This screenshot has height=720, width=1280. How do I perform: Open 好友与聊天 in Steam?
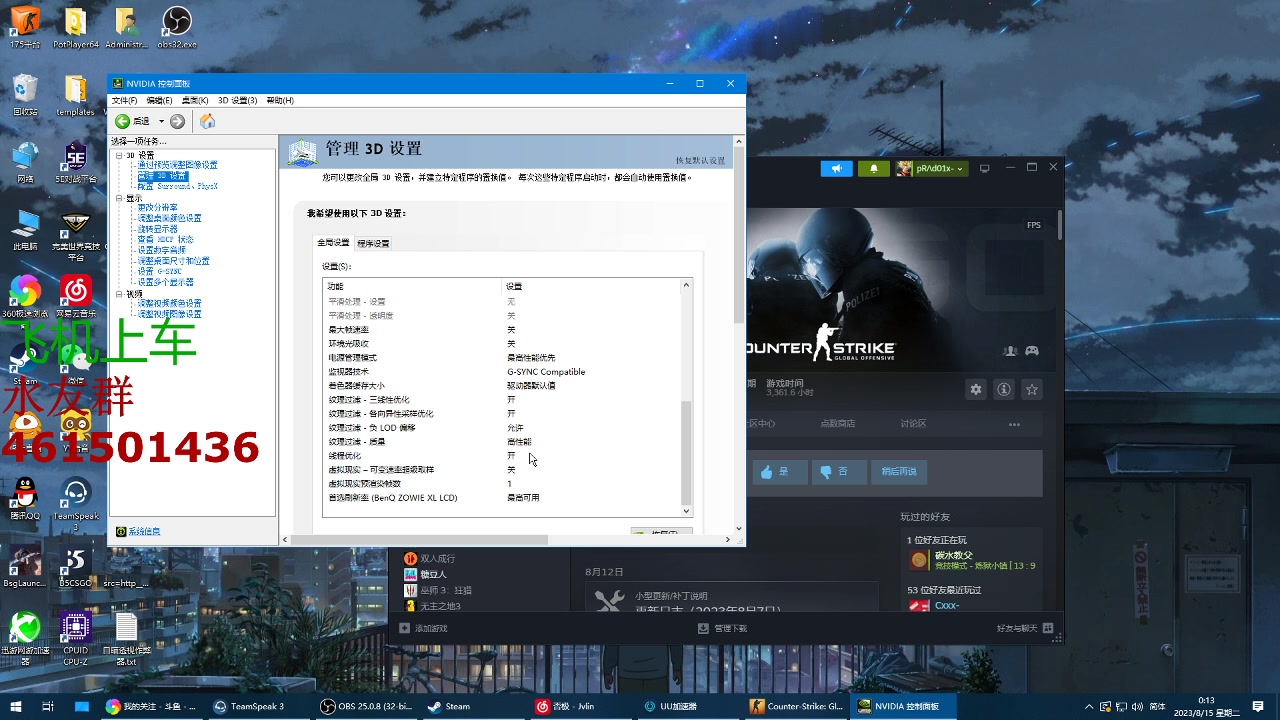coord(1025,628)
